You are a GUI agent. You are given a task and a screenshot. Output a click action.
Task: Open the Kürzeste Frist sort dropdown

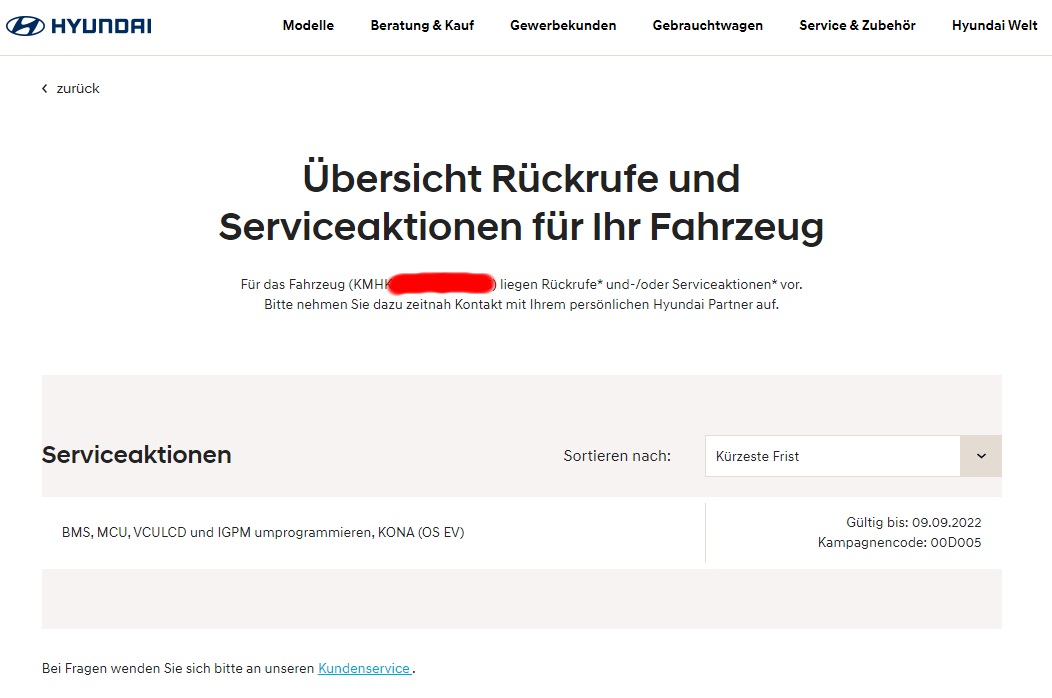coord(832,456)
